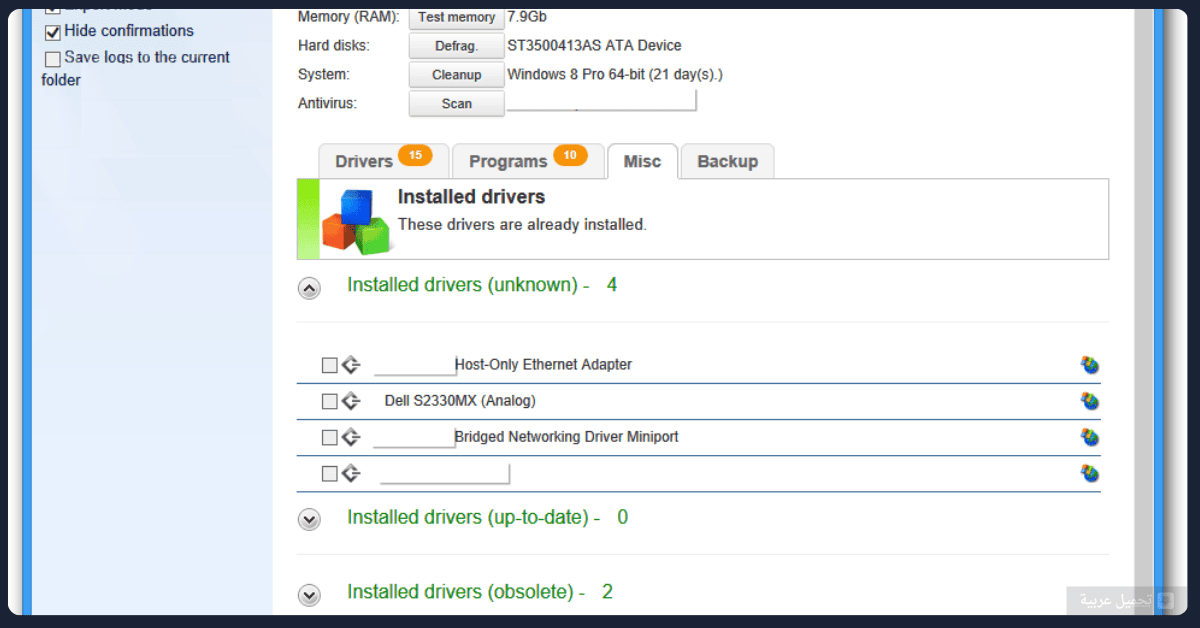Click device icon beside Bridged Networking Driver Miniport
Screen dimensions: 1200x628
tap(350, 437)
